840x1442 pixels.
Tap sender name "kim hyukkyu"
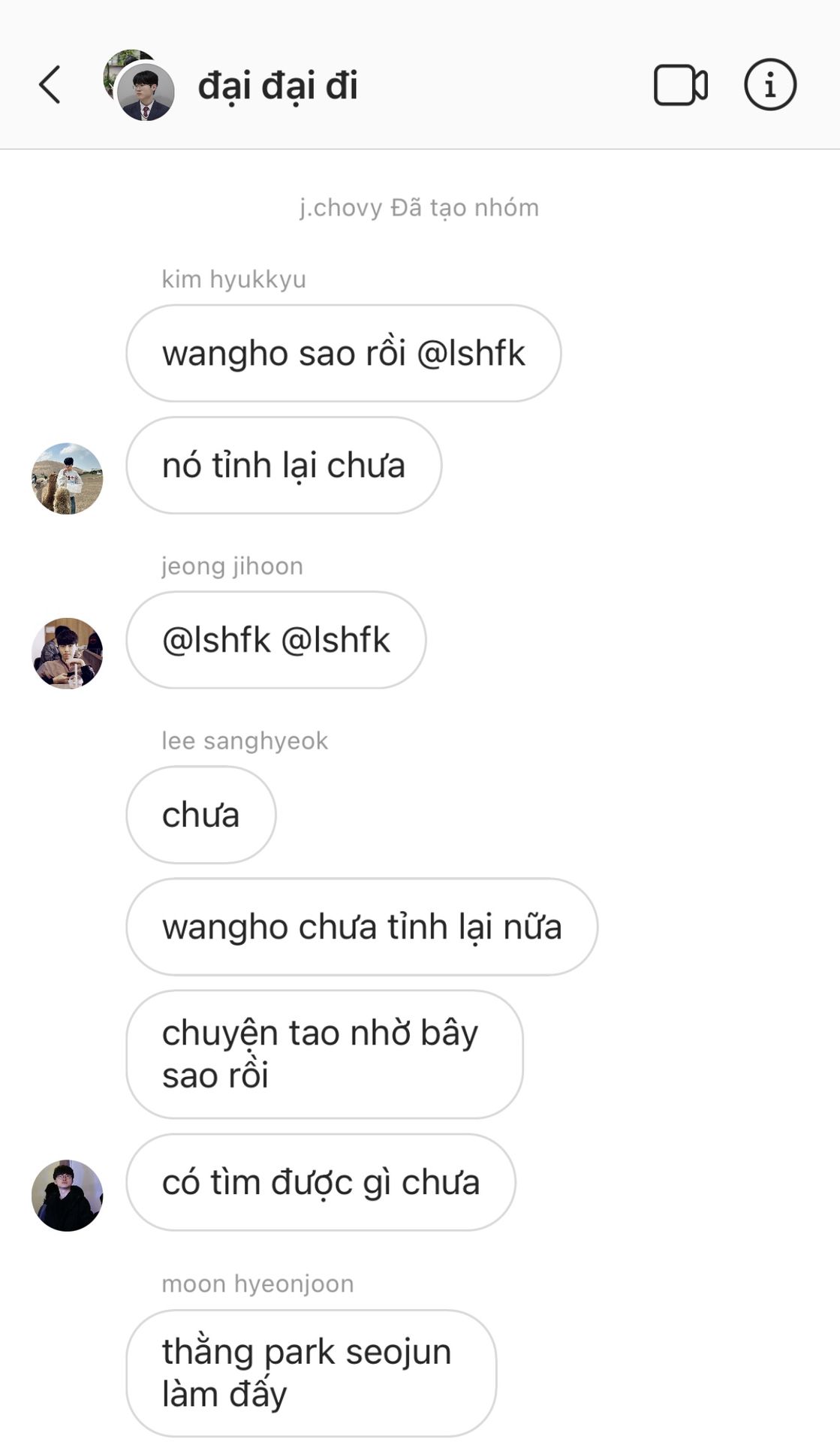tap(233, 279)
